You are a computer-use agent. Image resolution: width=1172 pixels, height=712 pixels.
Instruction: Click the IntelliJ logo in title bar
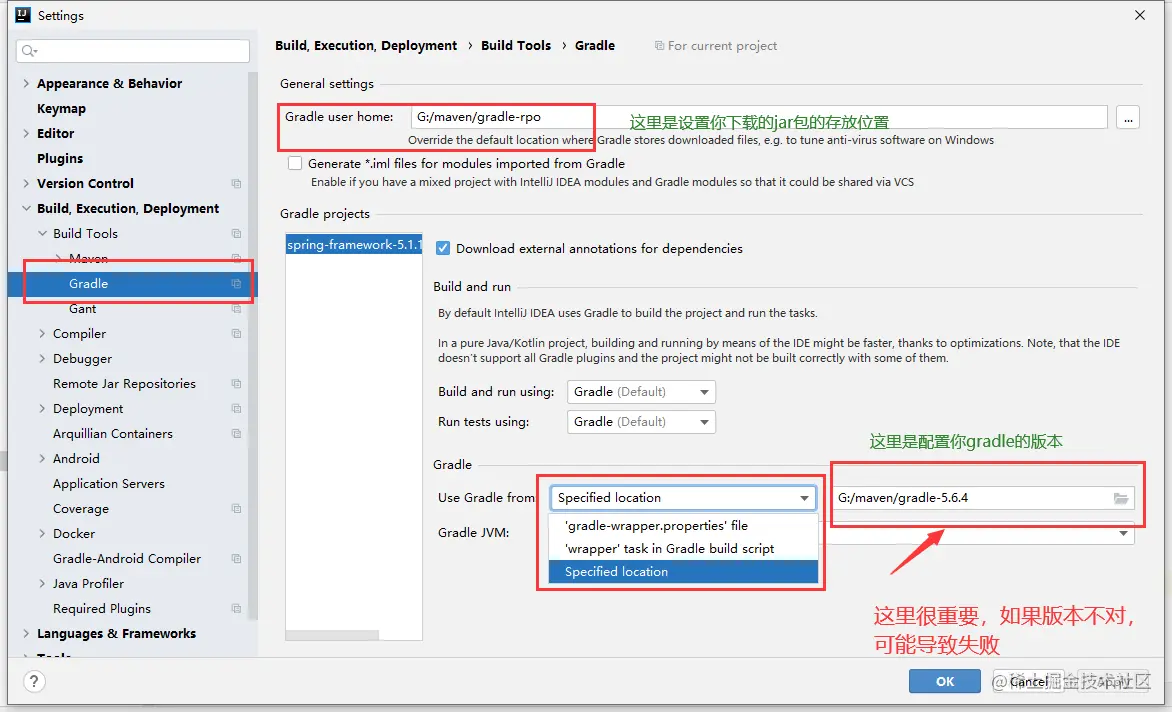point(23,15)
